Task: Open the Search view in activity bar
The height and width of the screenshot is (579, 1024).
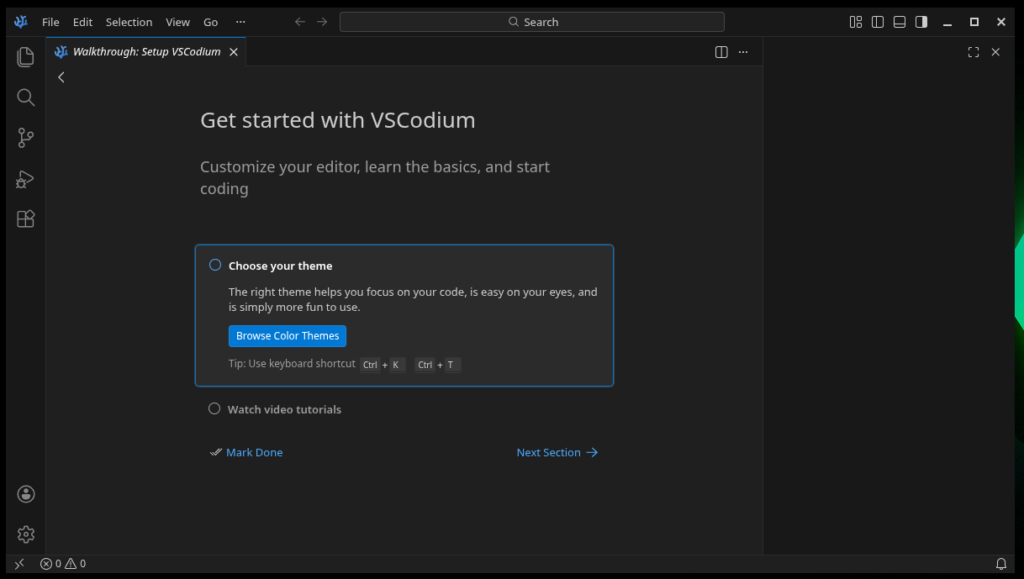Action: point(26,97)
